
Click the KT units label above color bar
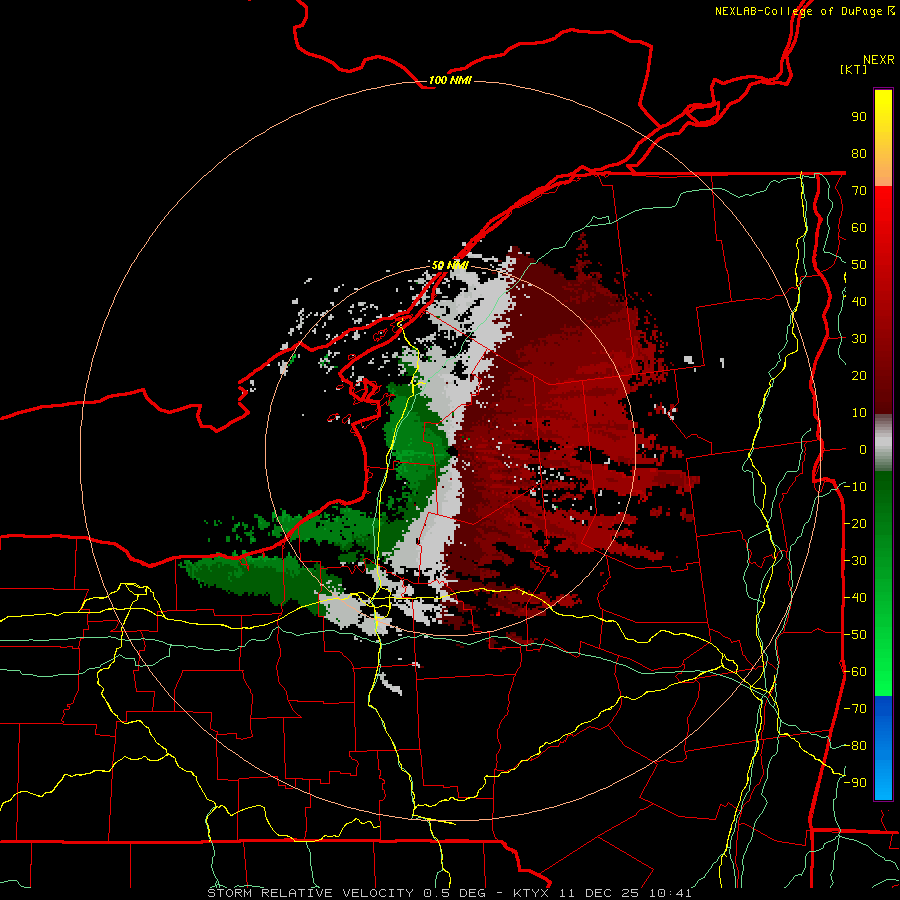click(854, 69)
